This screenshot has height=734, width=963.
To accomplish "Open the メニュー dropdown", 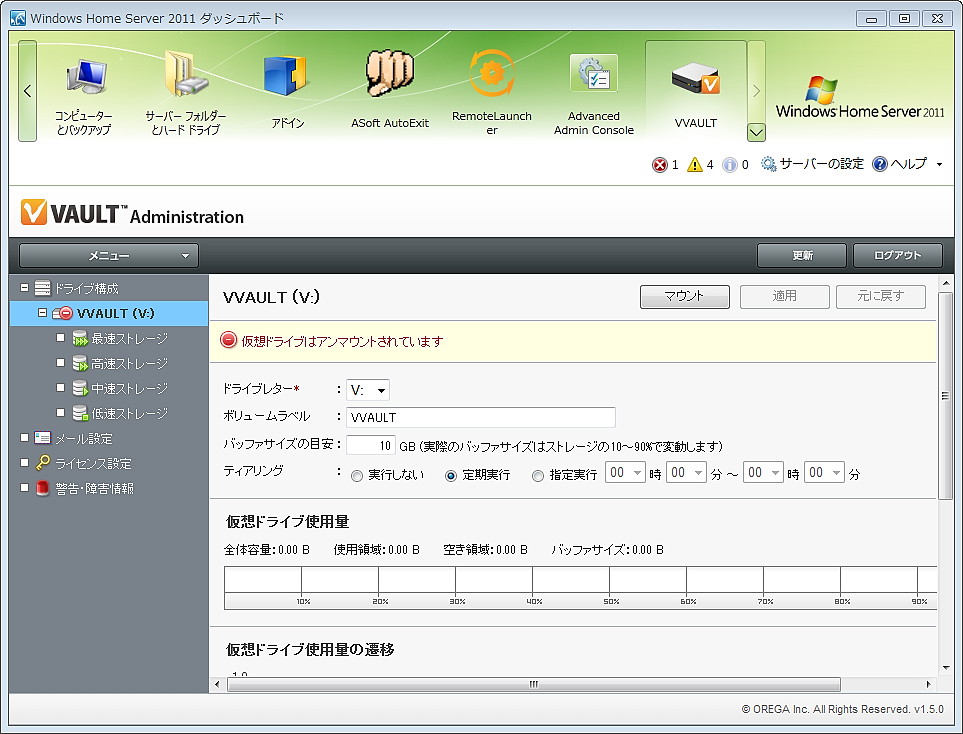I will 107,255.
